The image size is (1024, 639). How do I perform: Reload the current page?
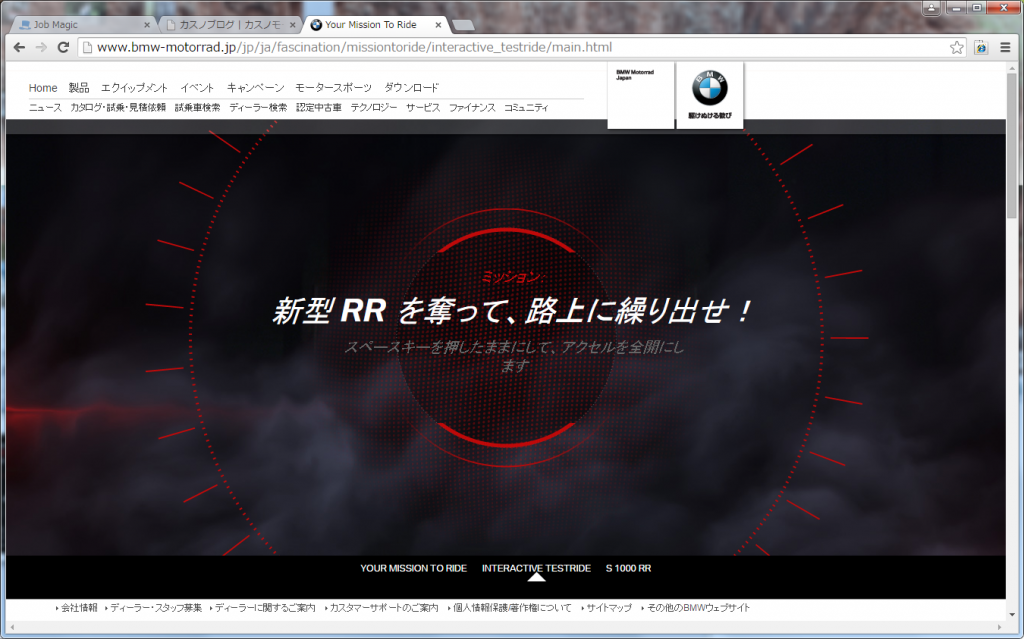click(63, 47)
